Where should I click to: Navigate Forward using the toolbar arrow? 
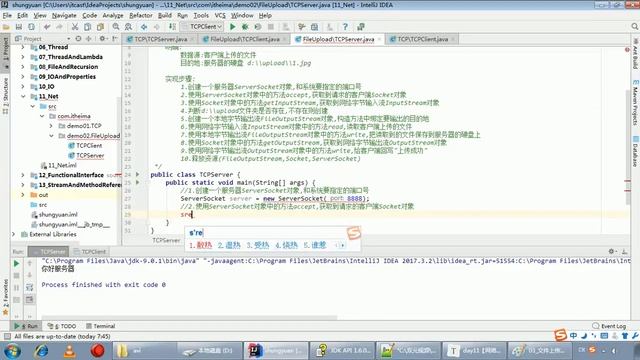pos(157,27)
